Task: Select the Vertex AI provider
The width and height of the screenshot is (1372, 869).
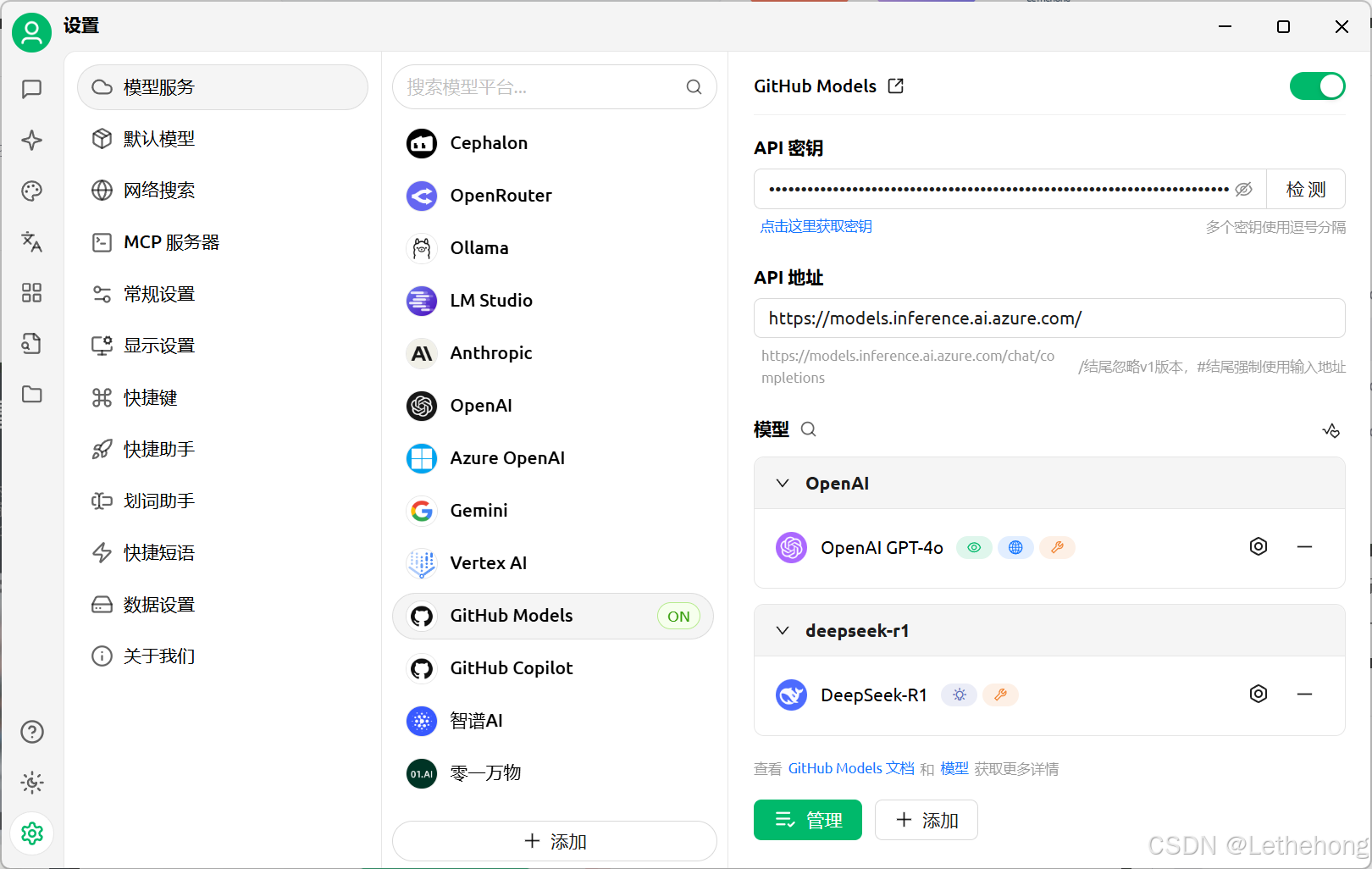Action: (x=553, y=563)
